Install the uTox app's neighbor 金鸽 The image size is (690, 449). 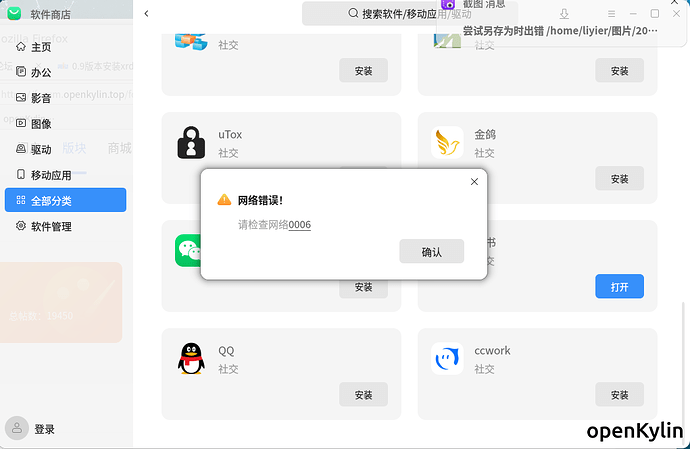(619, 178)
